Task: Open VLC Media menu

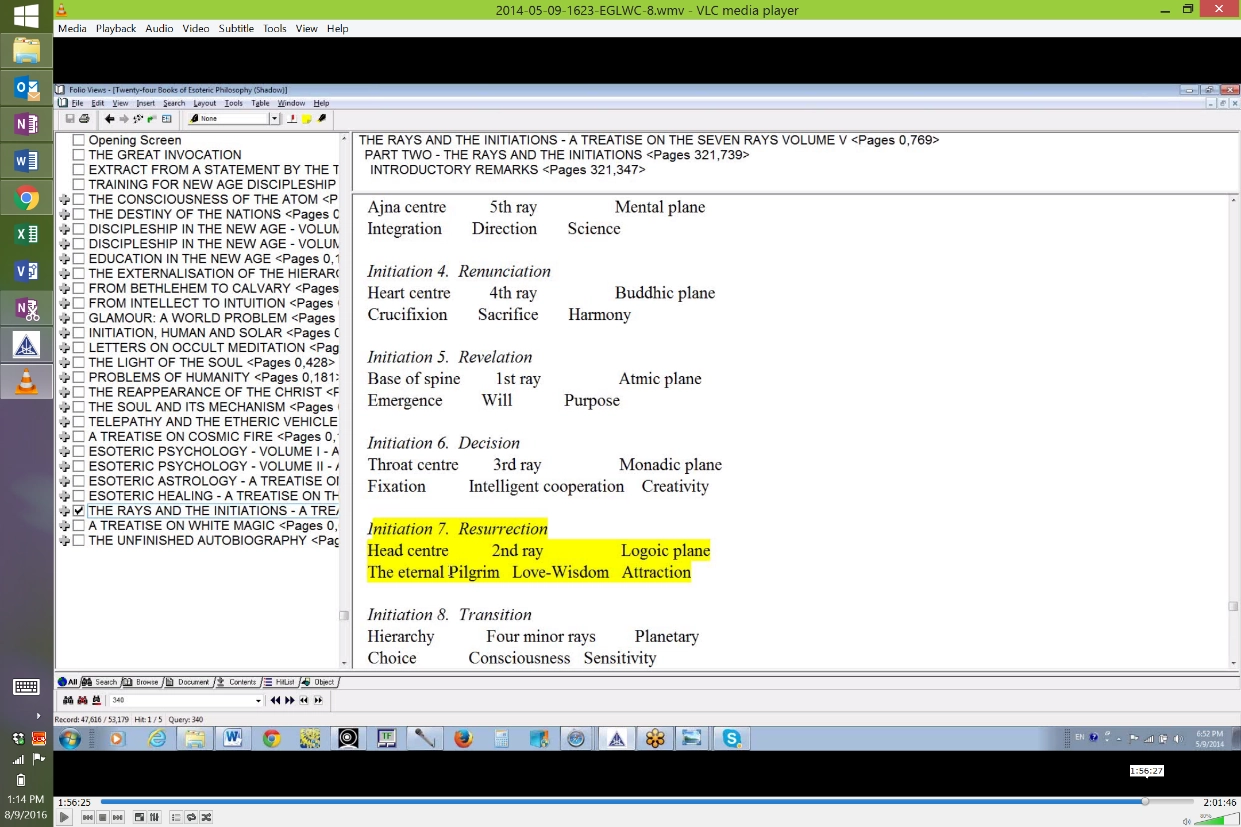Action: [72, 28]
